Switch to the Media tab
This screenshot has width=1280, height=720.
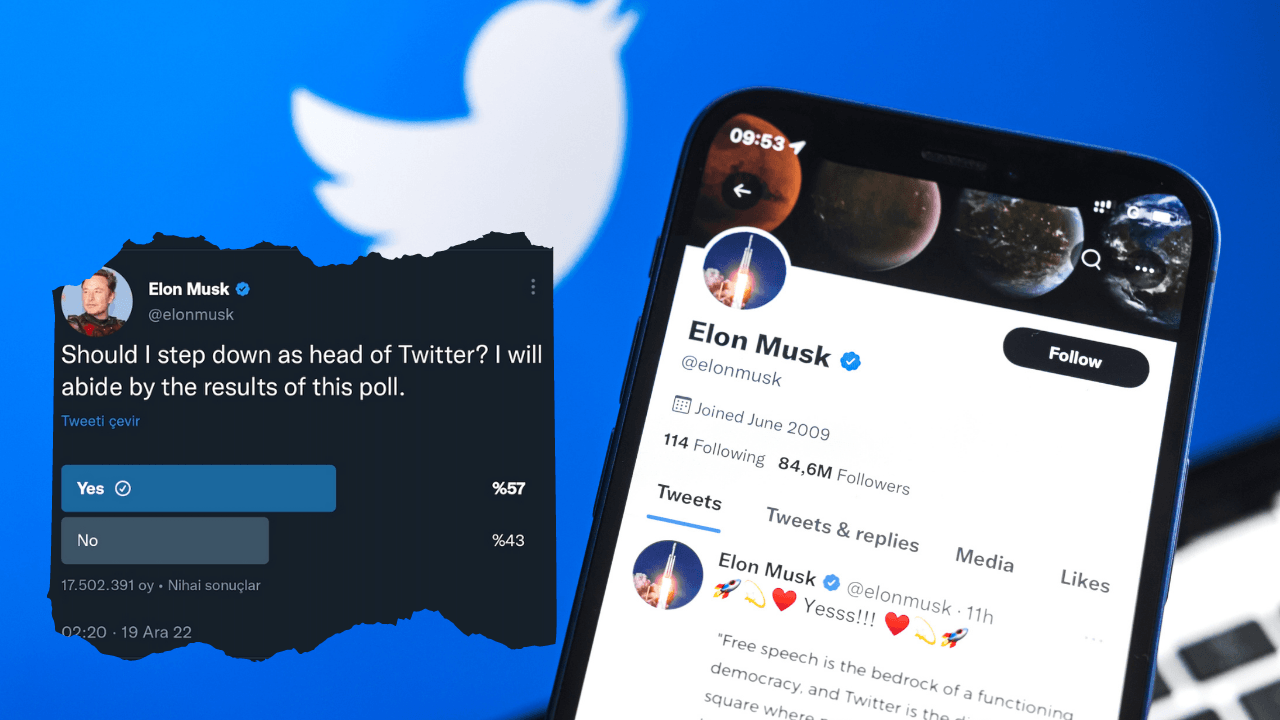[x=985, y=563]
